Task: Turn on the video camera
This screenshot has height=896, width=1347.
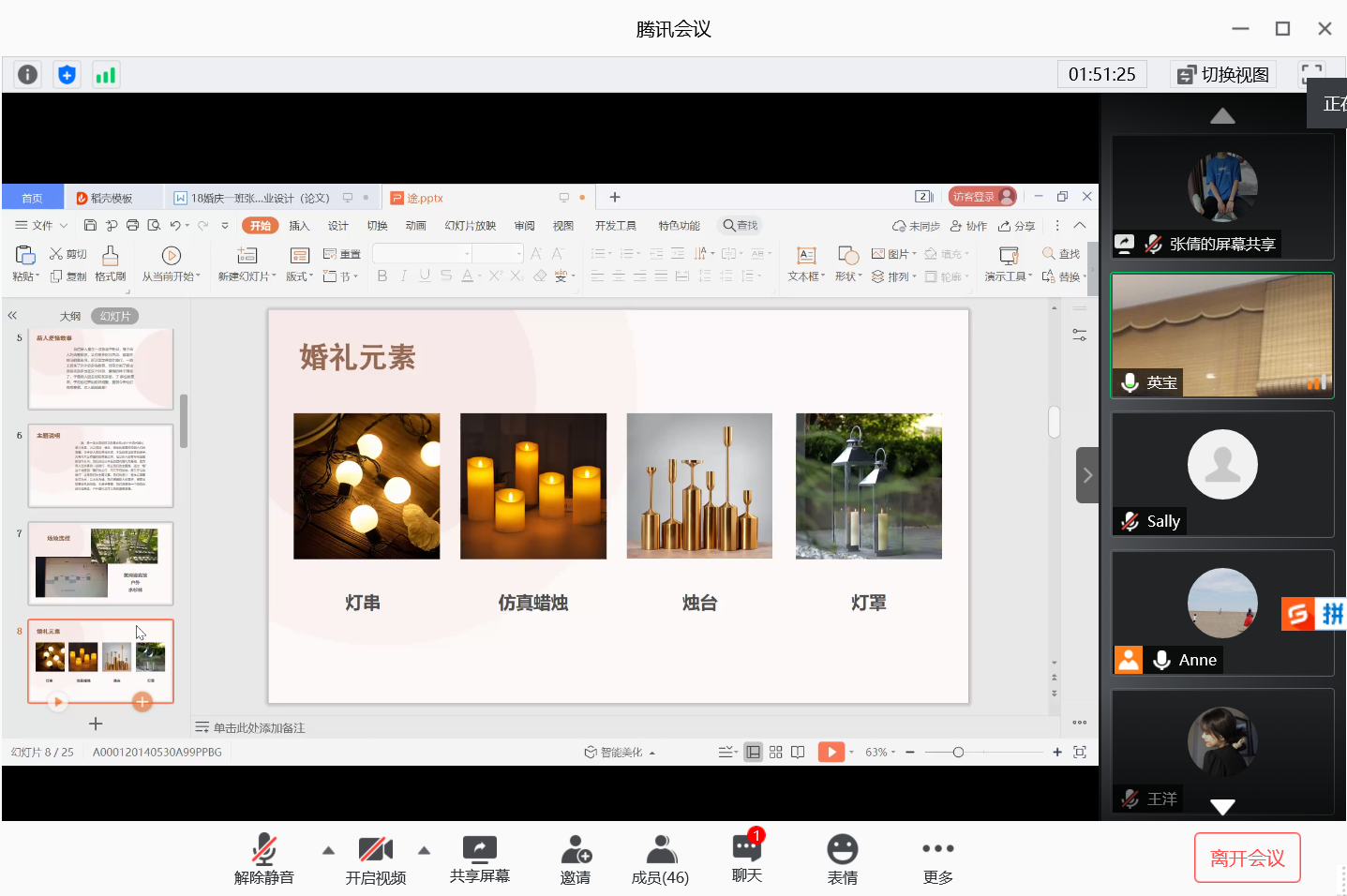Action: tap(376, 857)
